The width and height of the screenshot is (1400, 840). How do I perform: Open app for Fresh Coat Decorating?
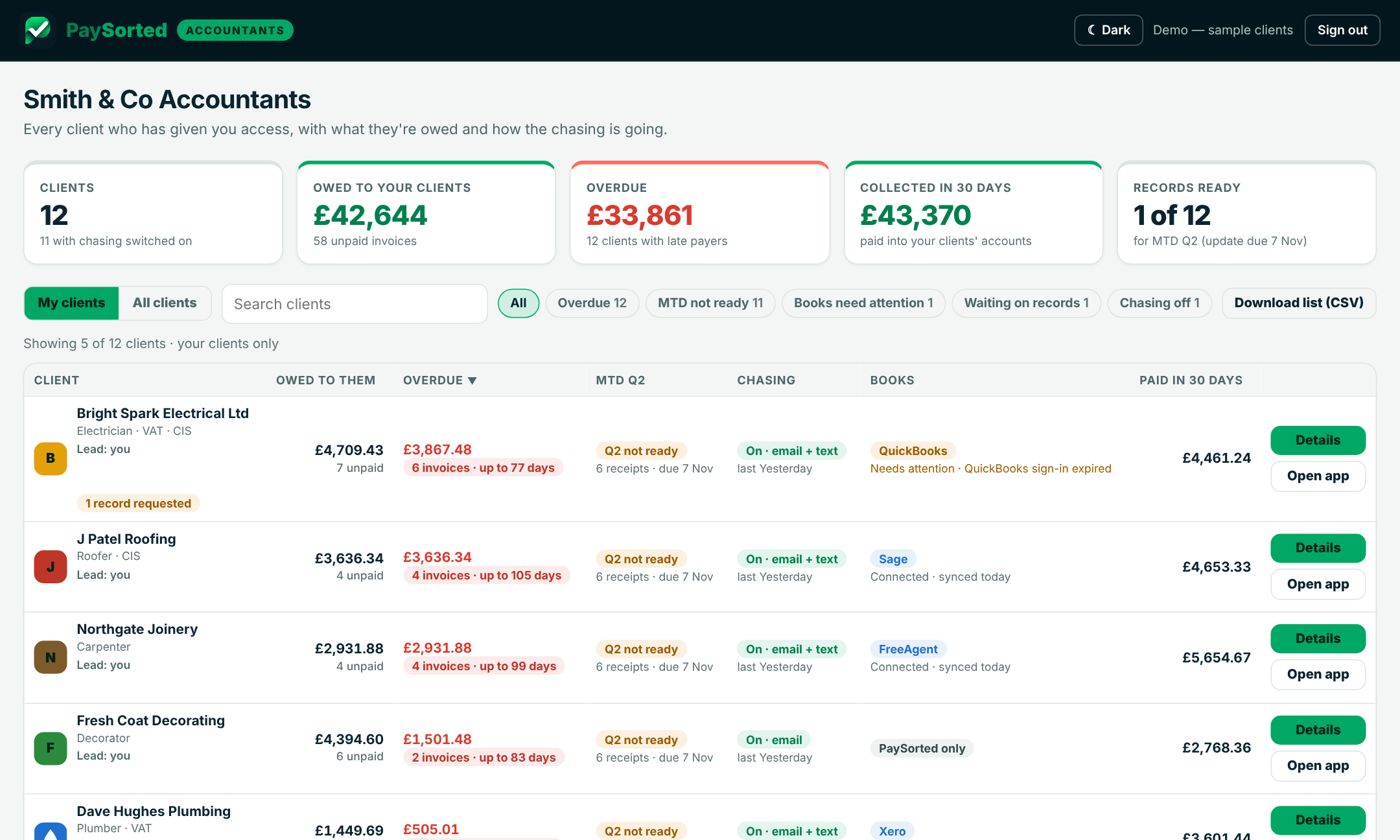coord(1318,766)
